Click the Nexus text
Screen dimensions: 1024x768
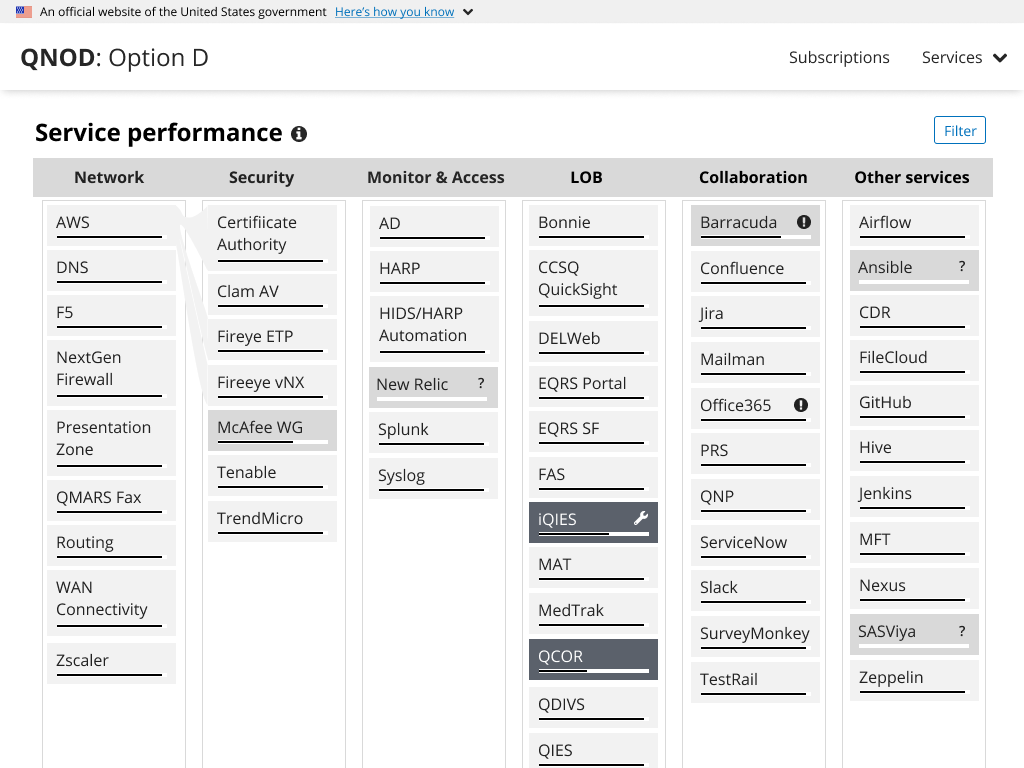click(x=882, y=585)
